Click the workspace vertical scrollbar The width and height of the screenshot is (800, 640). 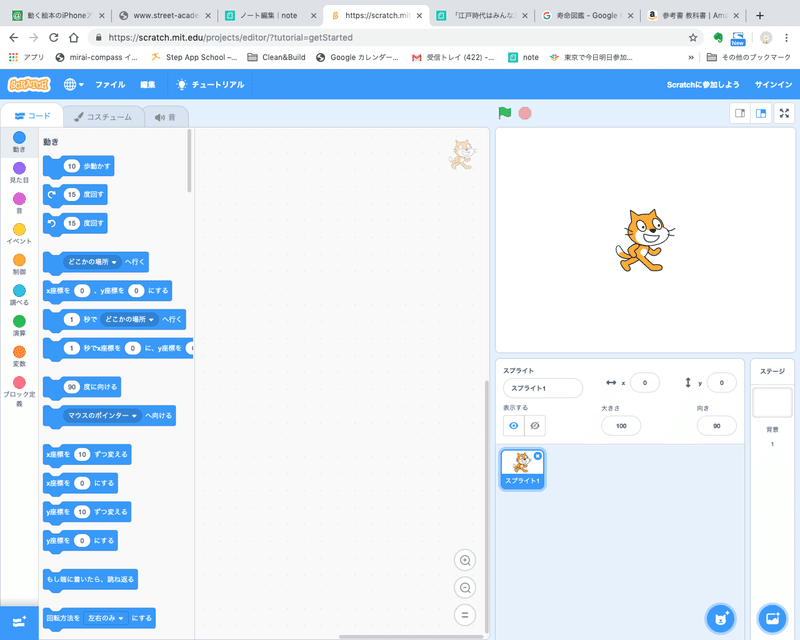486,505
